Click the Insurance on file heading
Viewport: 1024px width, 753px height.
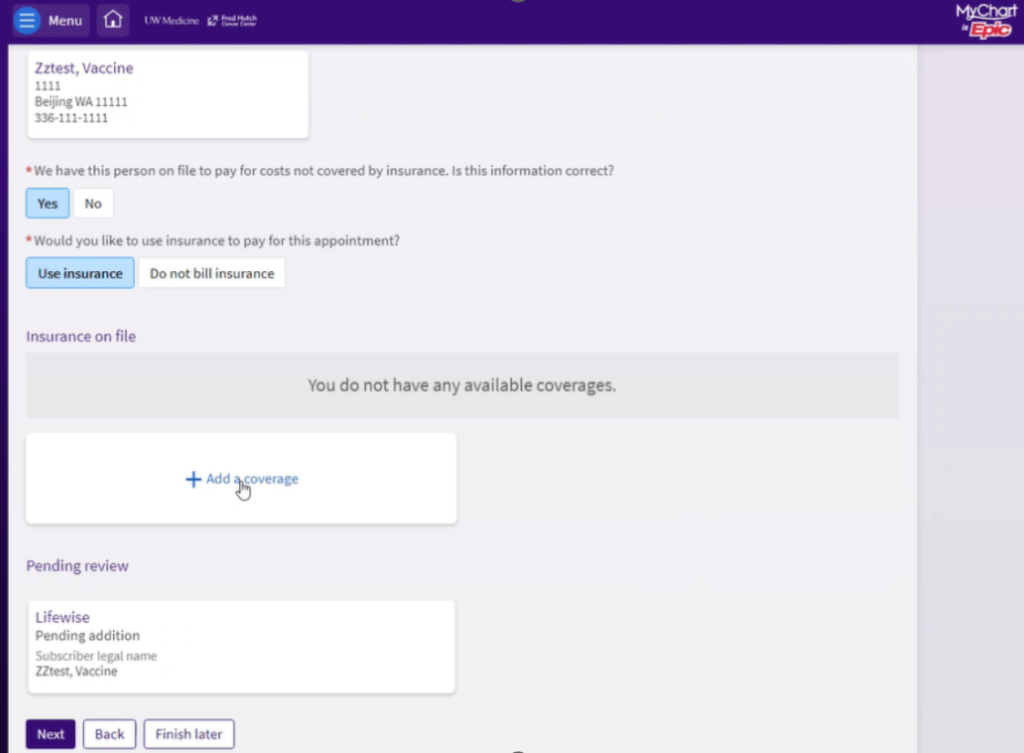81,336
